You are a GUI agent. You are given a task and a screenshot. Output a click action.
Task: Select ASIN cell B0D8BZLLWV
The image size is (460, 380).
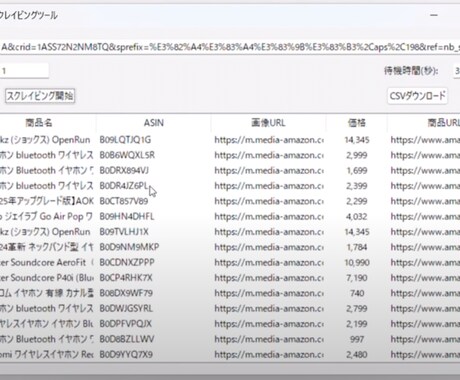pyautogui.click(x=127, y=339)
